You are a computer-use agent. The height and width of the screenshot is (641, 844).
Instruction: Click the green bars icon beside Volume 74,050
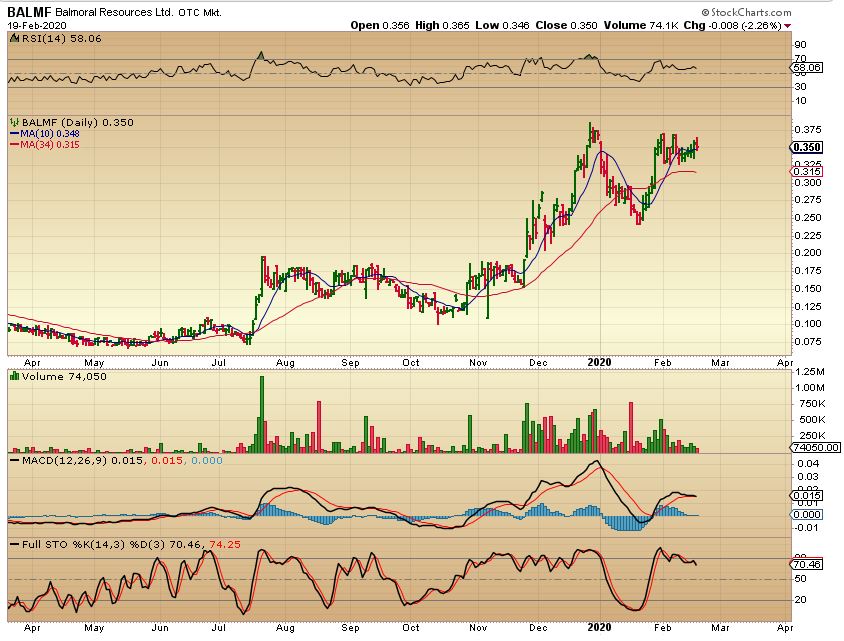[15, 376]
